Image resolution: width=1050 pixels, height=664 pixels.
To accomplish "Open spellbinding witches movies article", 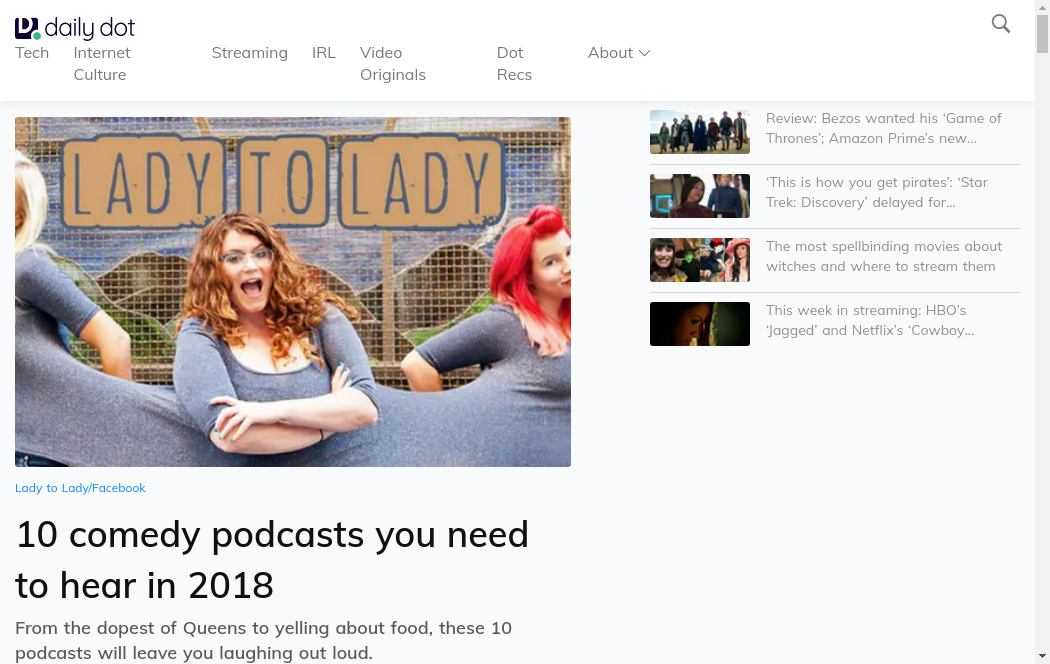I will coord(883,256).
